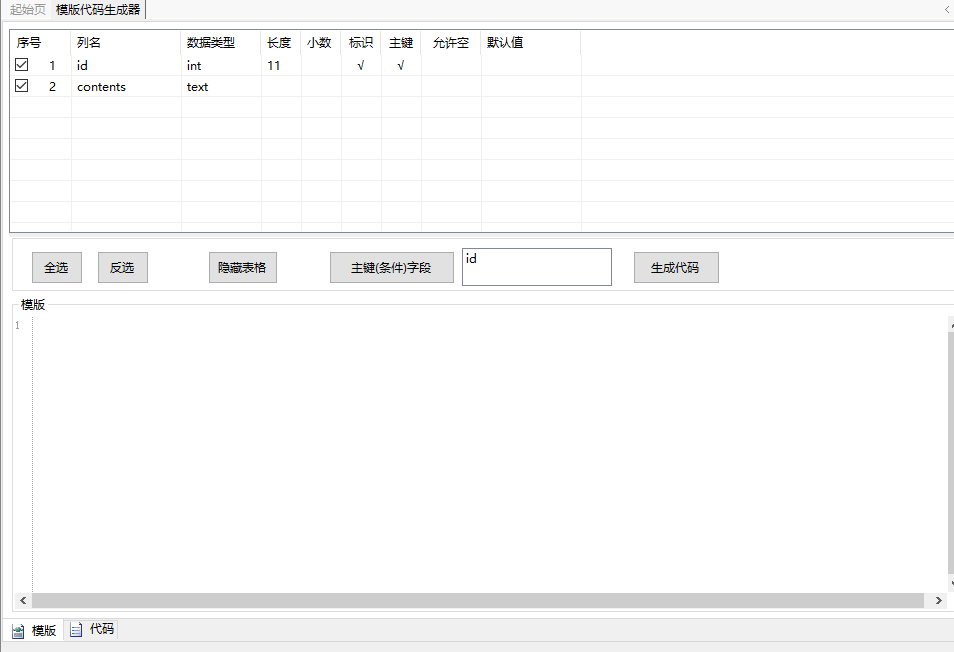Click the 标识 checkmark in row id

(x=361, y=65)
